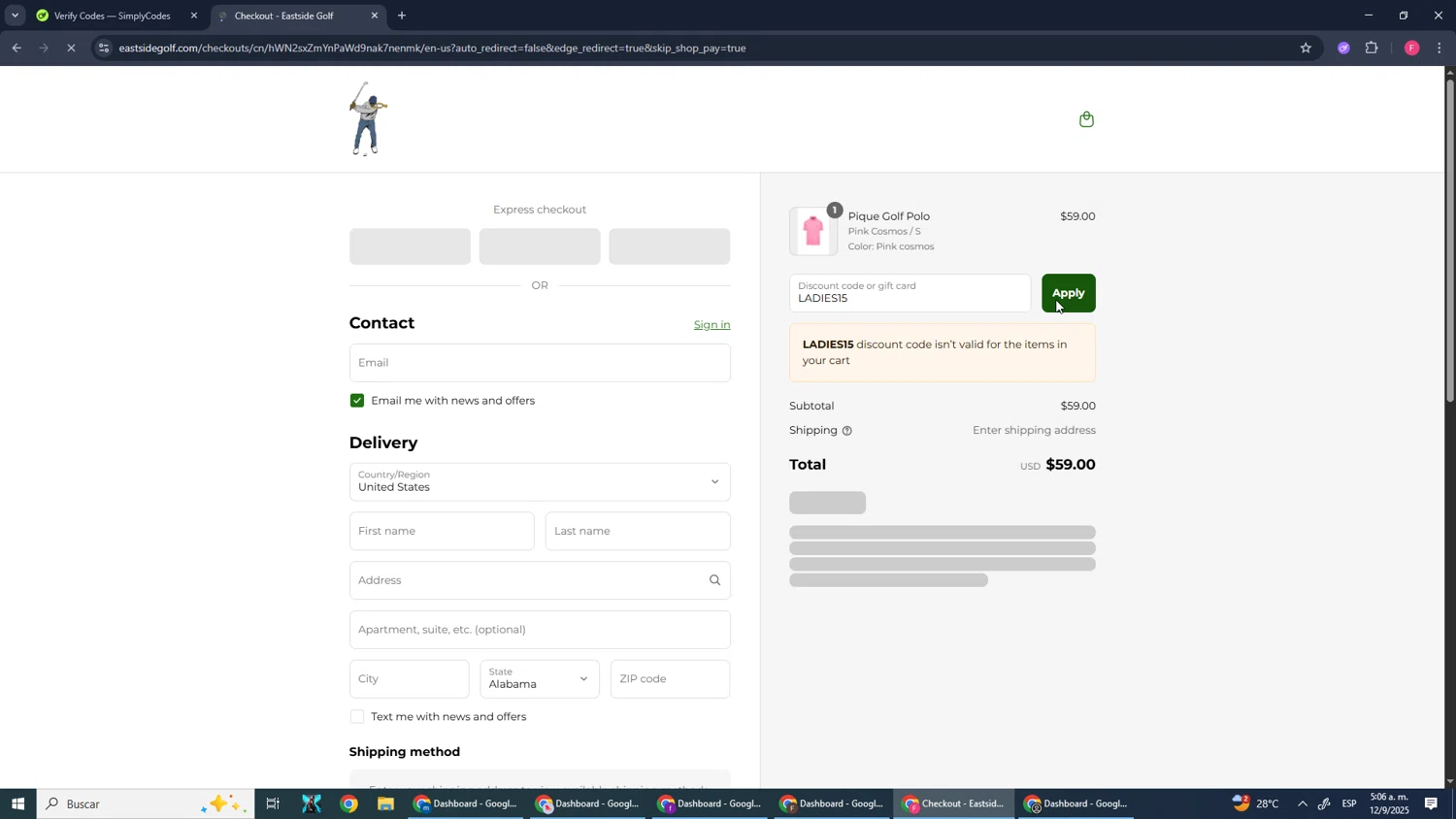Open the Chrome three-dot menu

tap(1439, 48)
